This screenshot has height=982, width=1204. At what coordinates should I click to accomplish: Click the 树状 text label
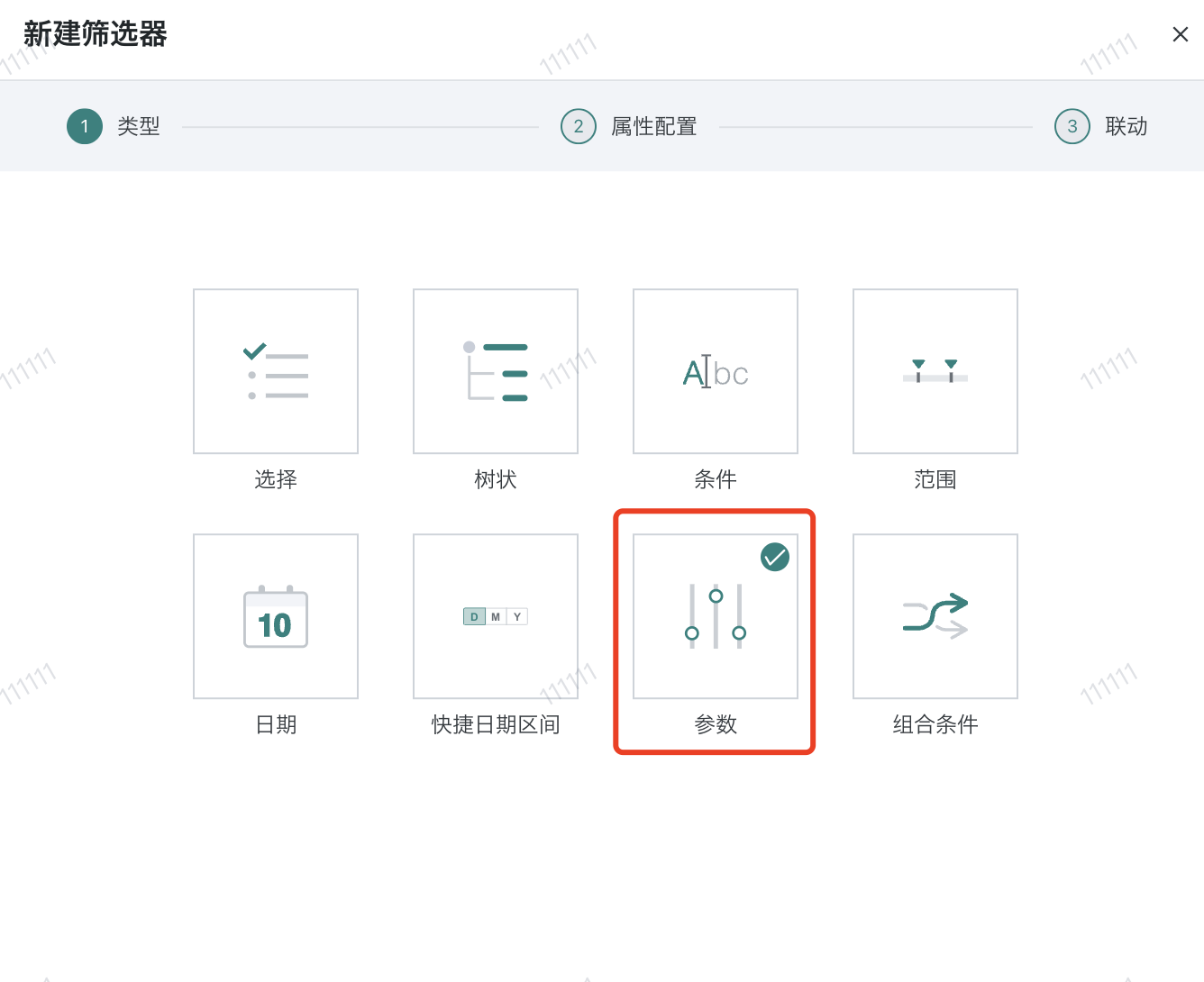[x=496, y=479]
